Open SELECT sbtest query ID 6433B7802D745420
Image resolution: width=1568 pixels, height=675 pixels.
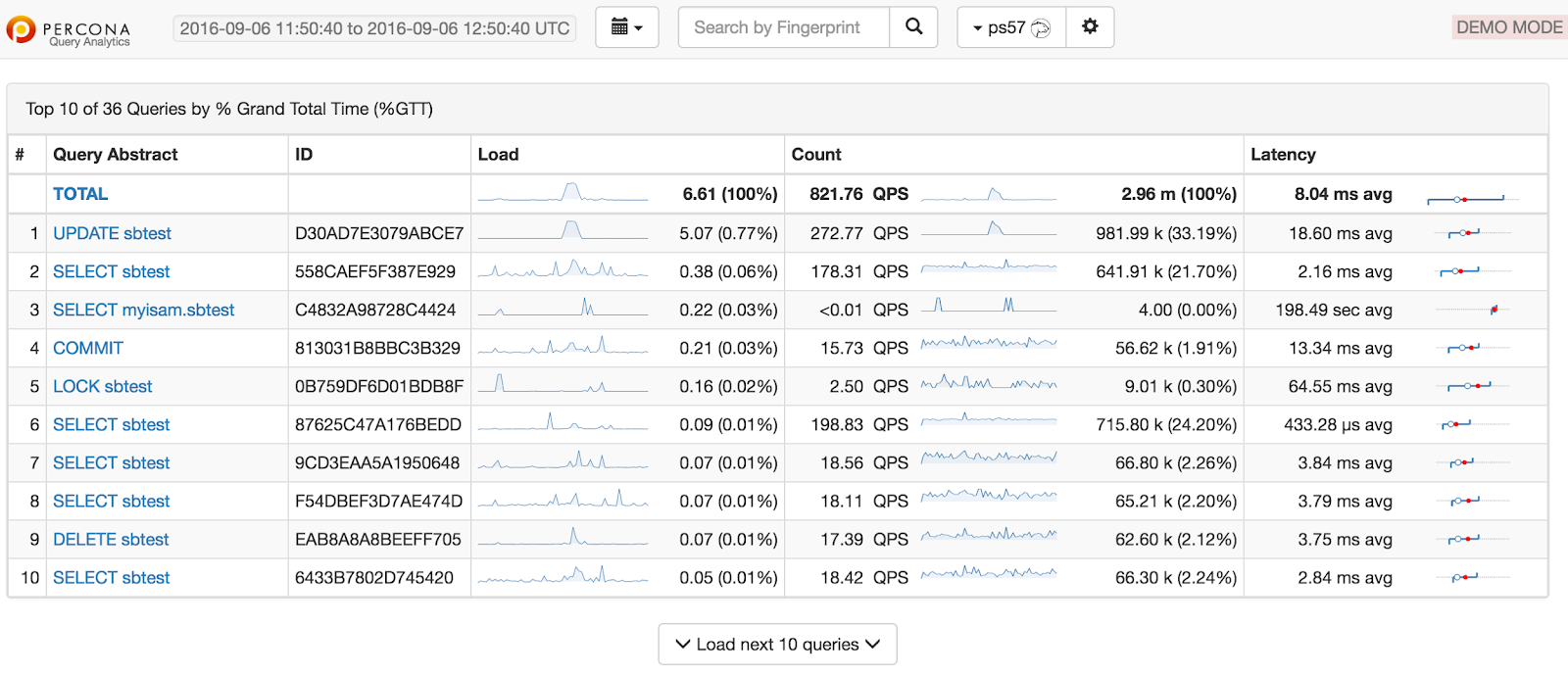click(x=111, y=577)
